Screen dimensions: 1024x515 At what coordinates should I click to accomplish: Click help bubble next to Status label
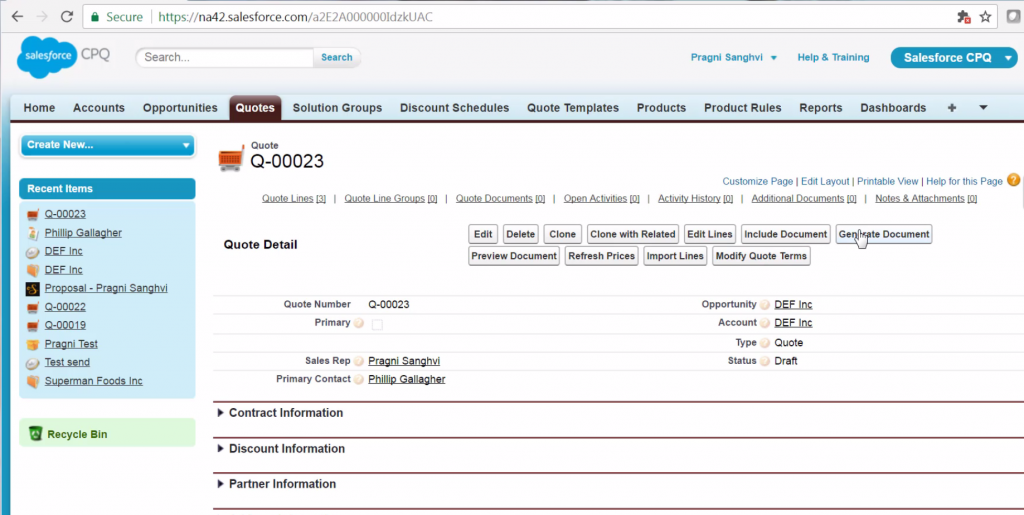(765, 361)
